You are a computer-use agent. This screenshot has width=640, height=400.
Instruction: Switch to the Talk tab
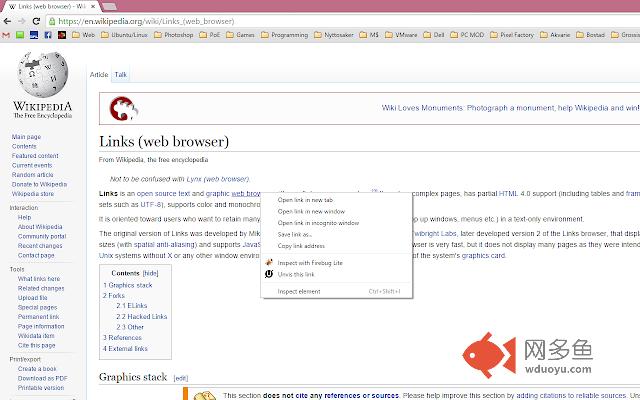tap(120, 75)
